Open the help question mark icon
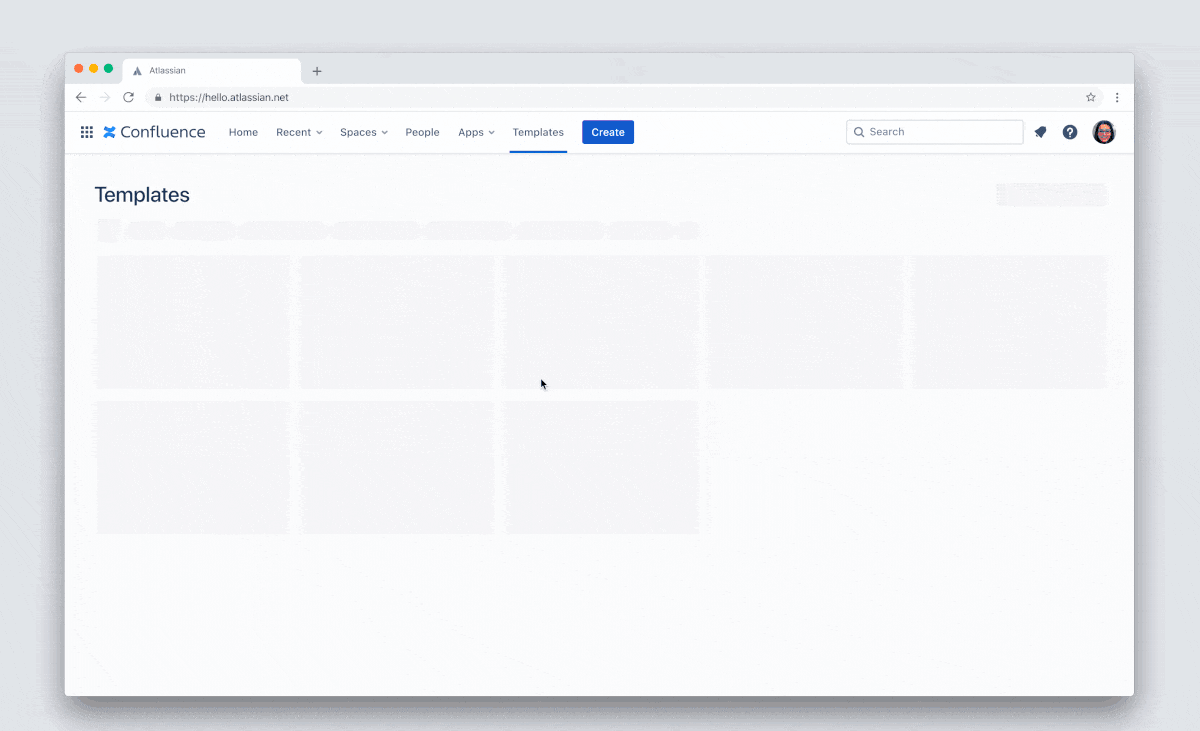Viewport: 1200px width, 731px height. coord(1070,132)
